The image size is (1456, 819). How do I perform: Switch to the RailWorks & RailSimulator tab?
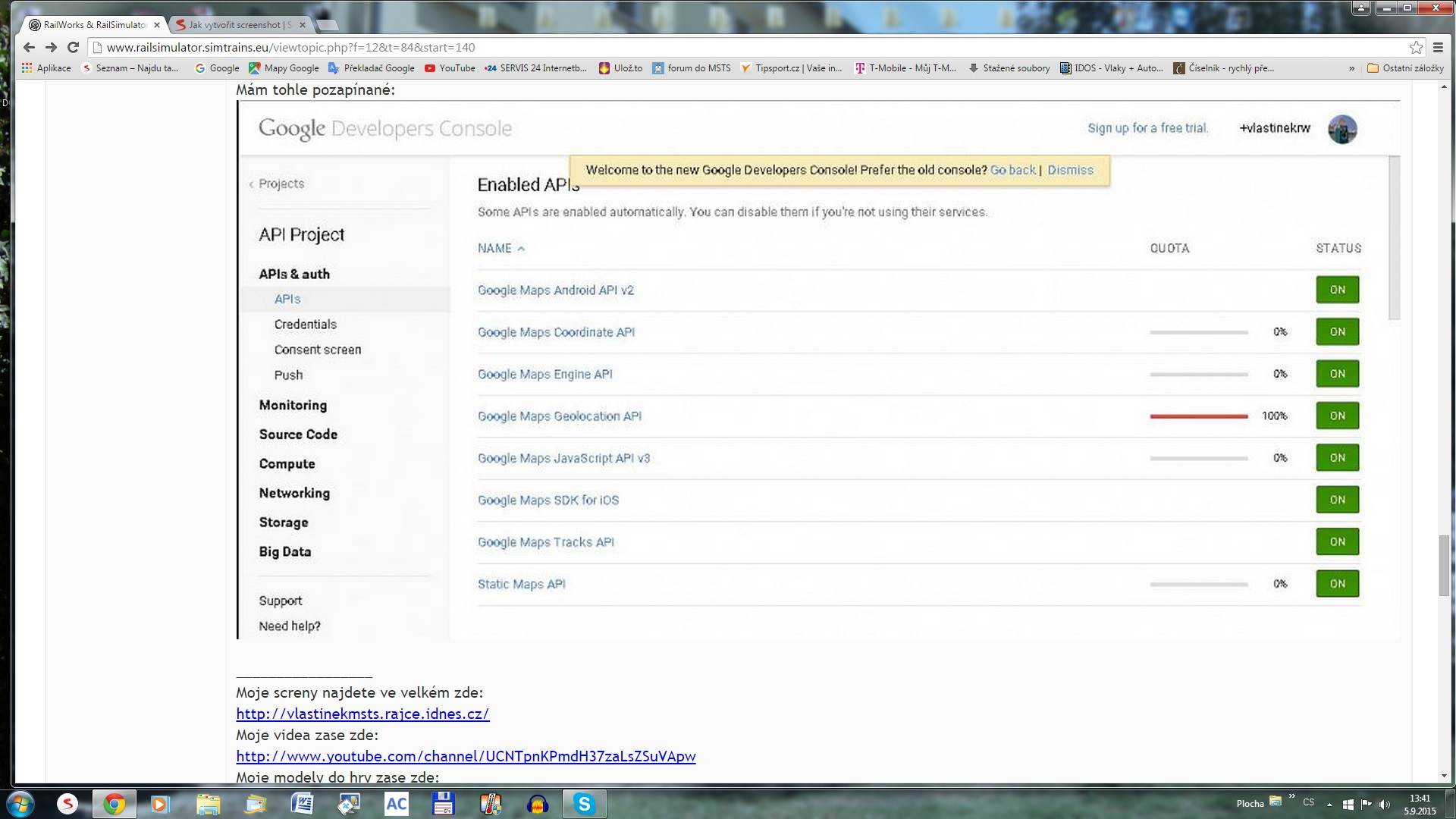94,25
